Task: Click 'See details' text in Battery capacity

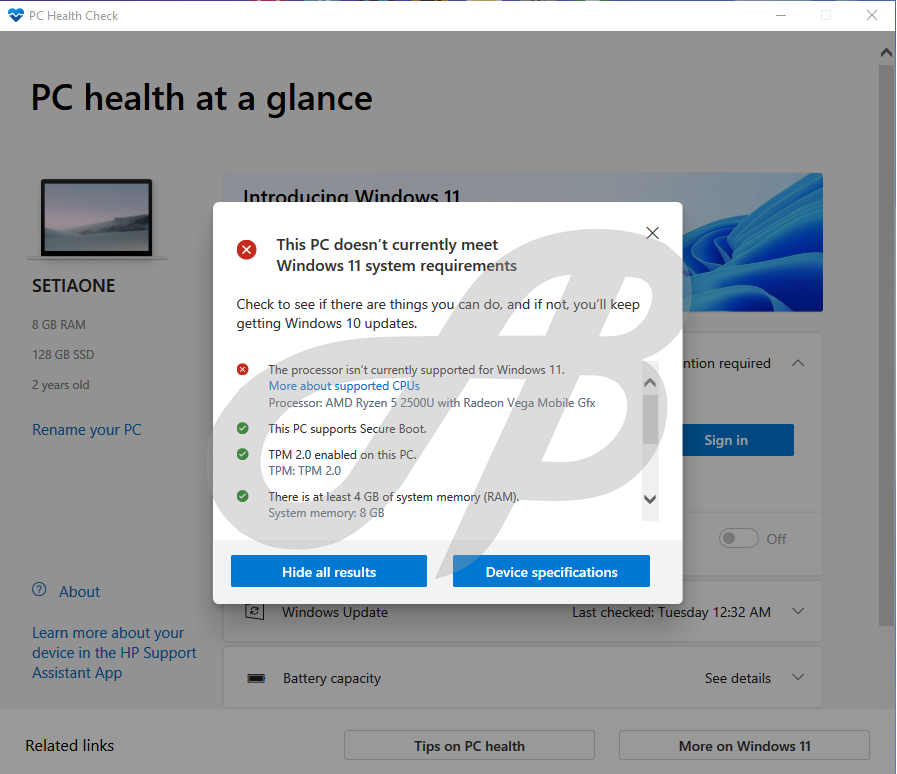Action: 737,678
